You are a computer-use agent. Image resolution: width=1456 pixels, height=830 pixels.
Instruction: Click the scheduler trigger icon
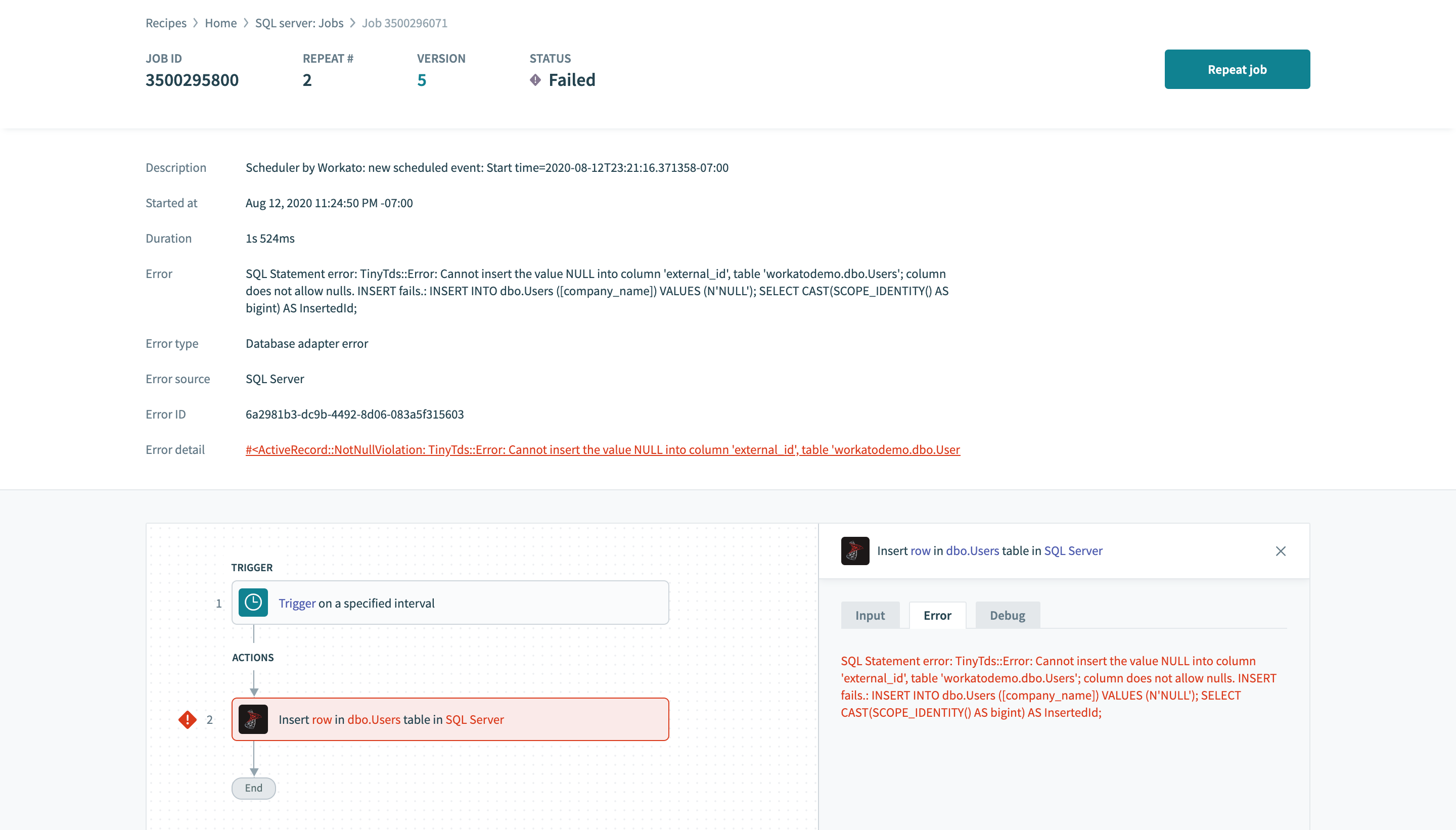point(253,602)
